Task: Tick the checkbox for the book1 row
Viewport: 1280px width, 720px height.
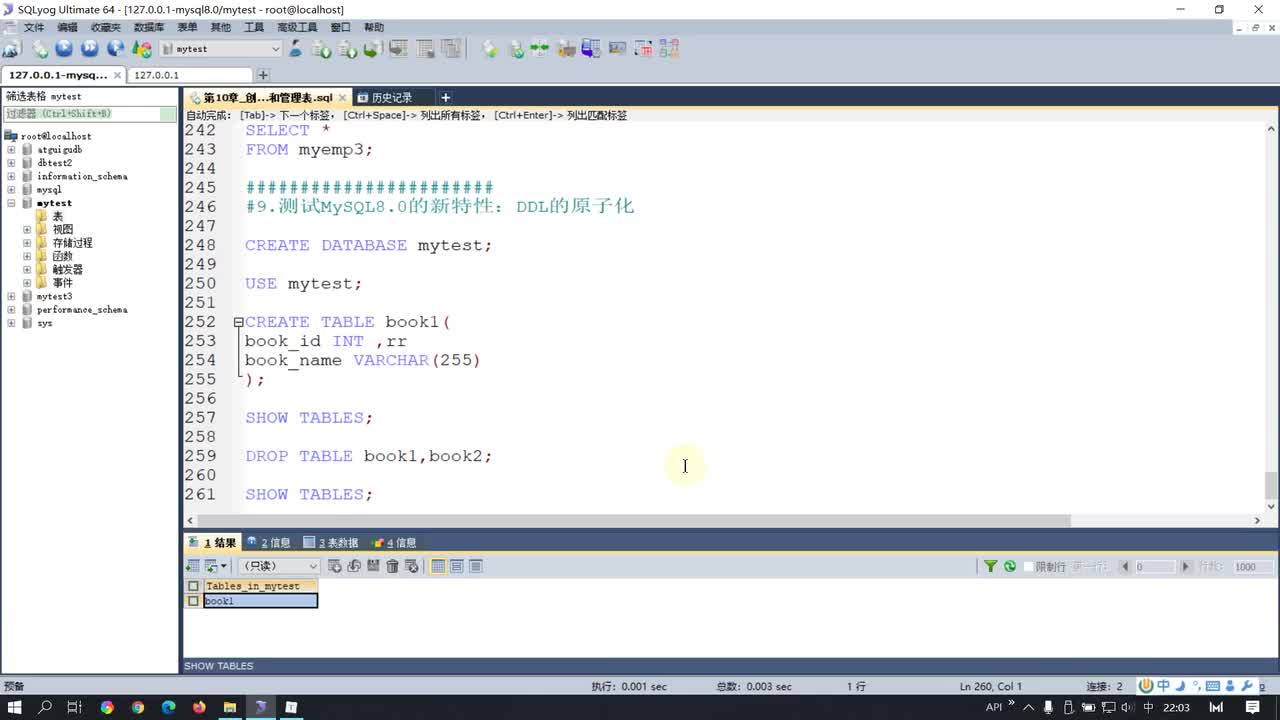Action: click(x=193, y=601)
